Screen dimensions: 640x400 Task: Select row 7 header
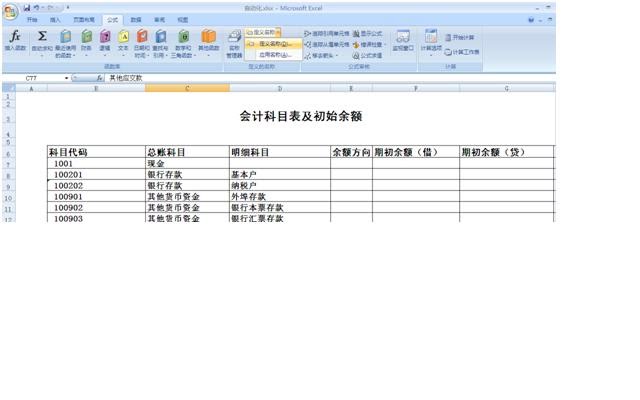(9, 164)
